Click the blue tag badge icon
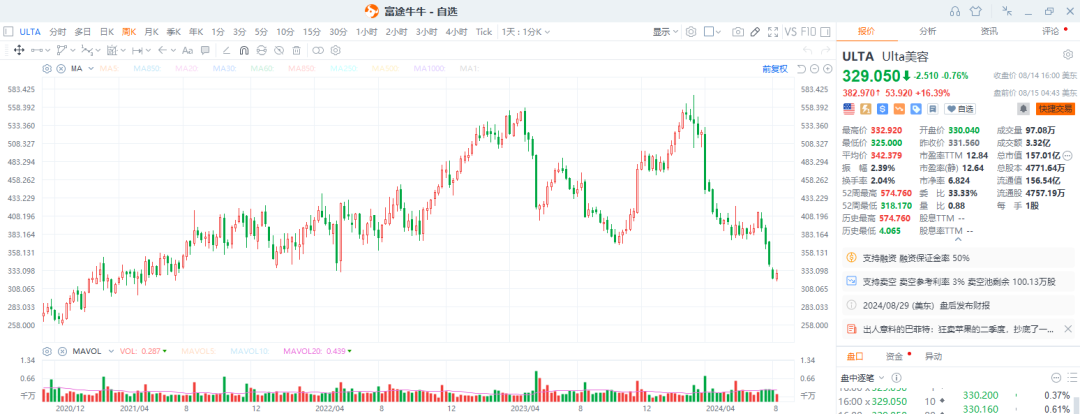Image resolution: width=1080 pixels, height=414 pixels. pos(915,109)
